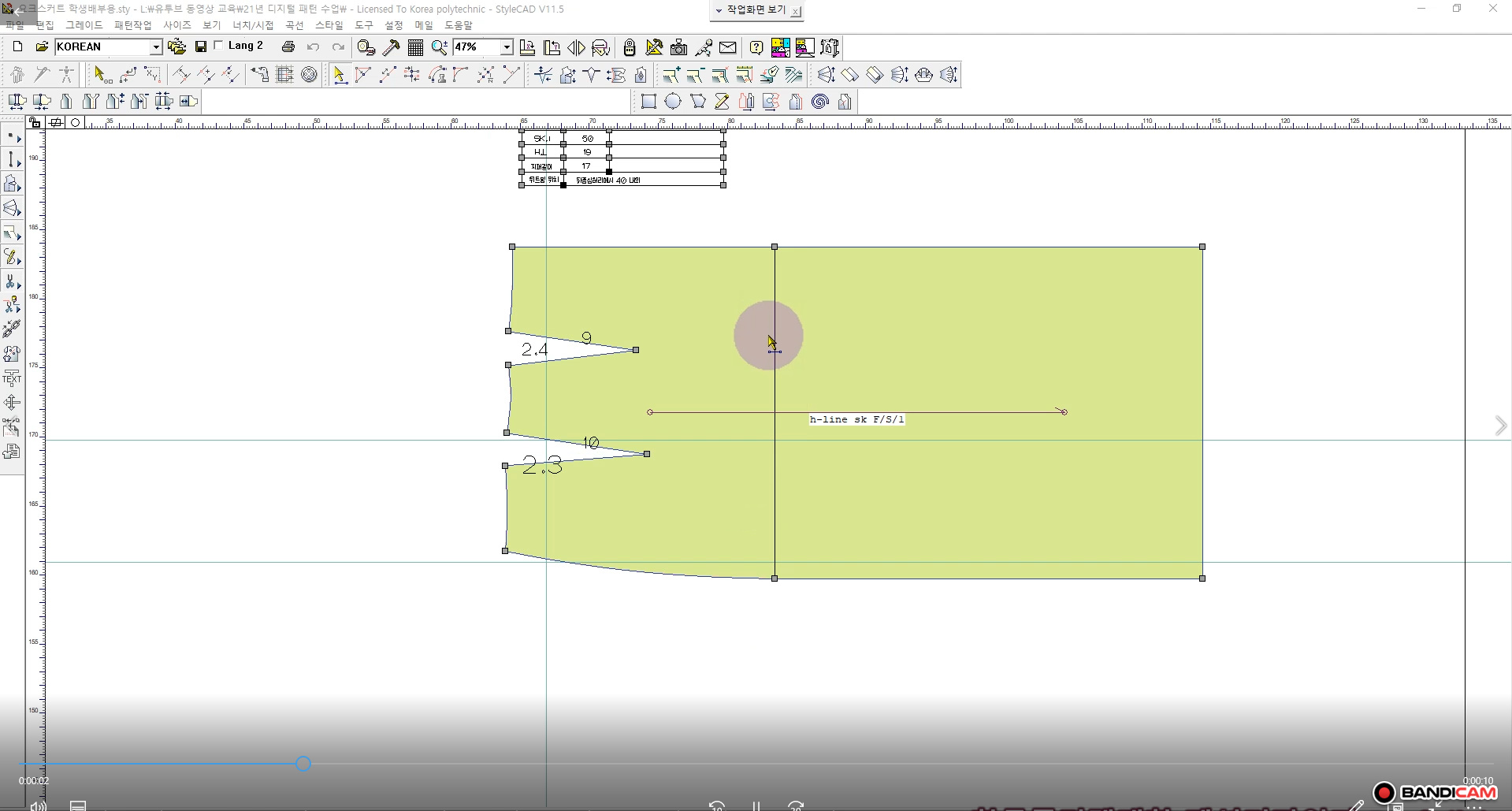Viewport: 1512px width, 811px height.
Task: Click the video progress slider handle
Action: (303, 764)
